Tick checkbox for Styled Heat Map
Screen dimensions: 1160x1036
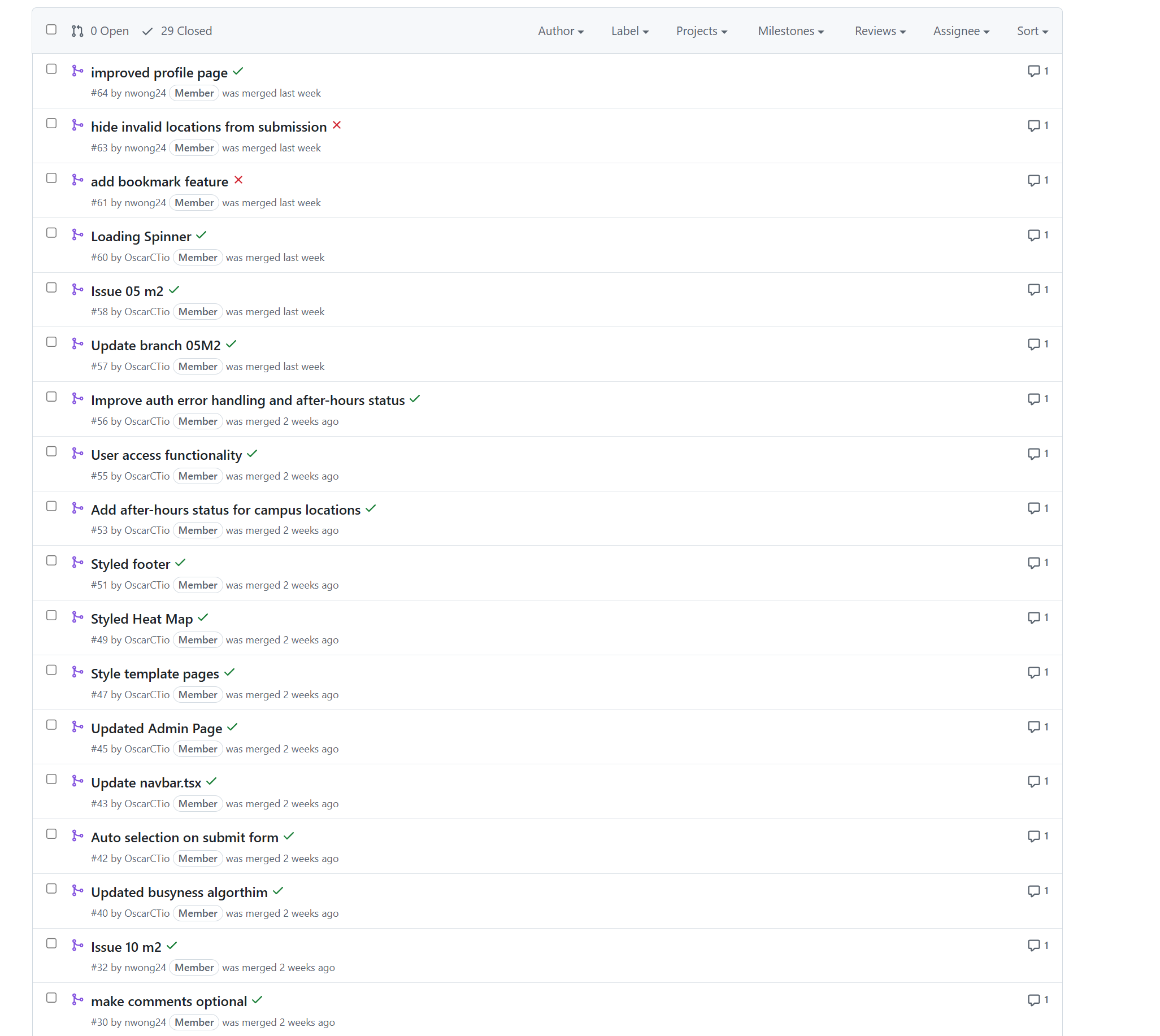[51, 616]
